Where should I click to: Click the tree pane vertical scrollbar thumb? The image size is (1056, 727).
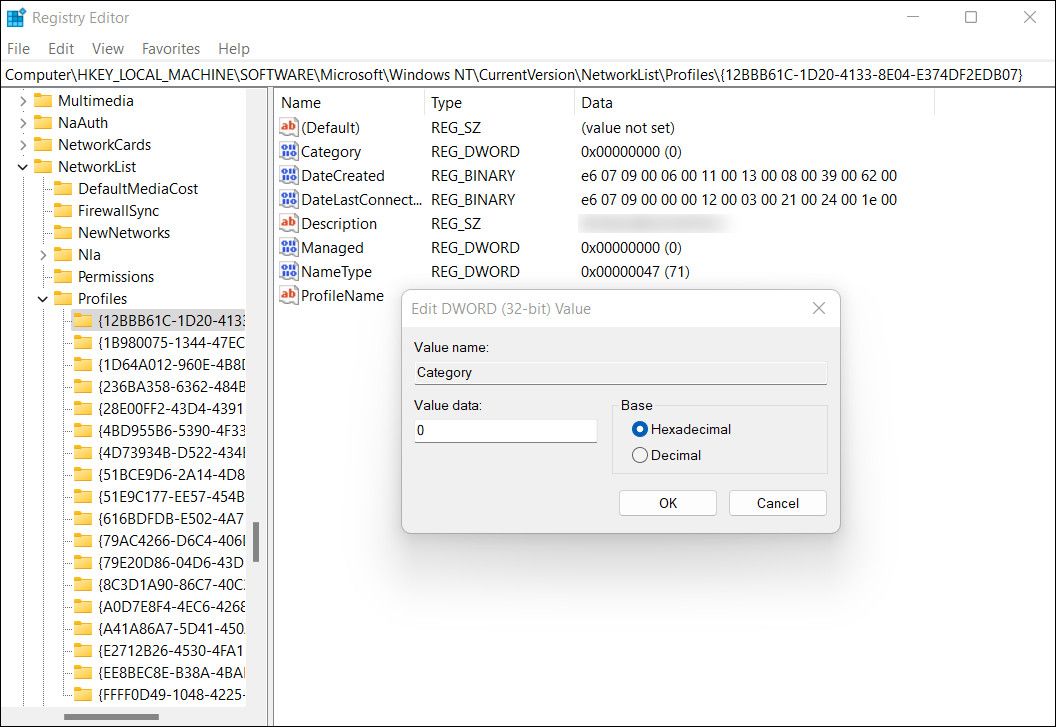256,542
